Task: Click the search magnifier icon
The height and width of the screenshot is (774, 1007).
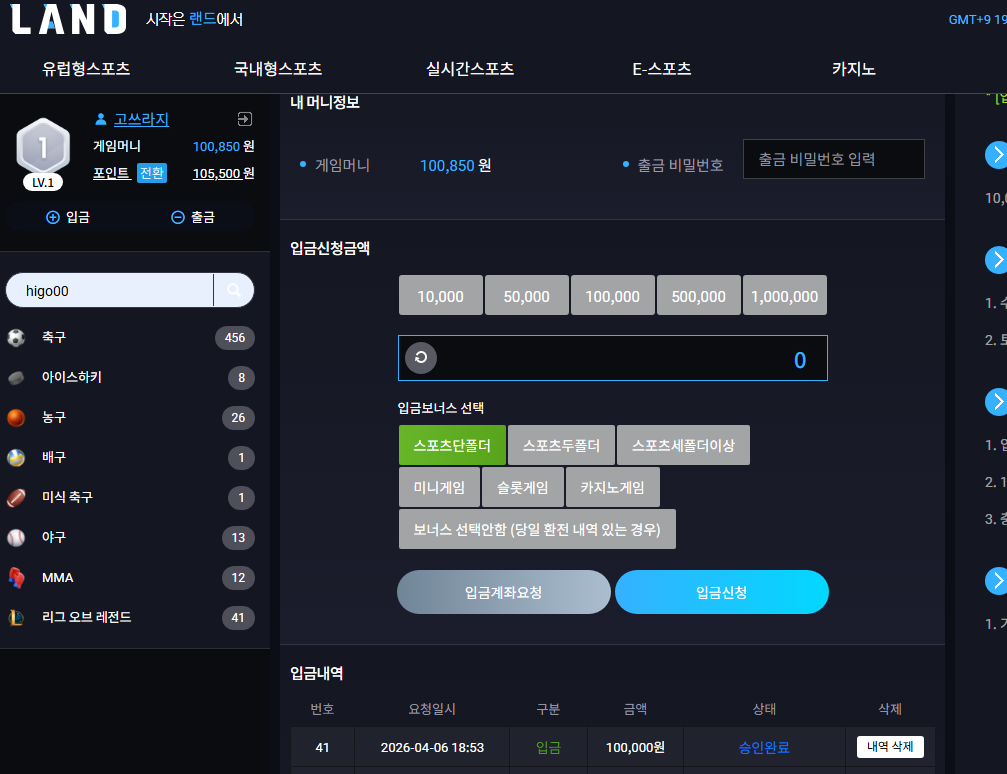Action: click(x=234, y=290)
